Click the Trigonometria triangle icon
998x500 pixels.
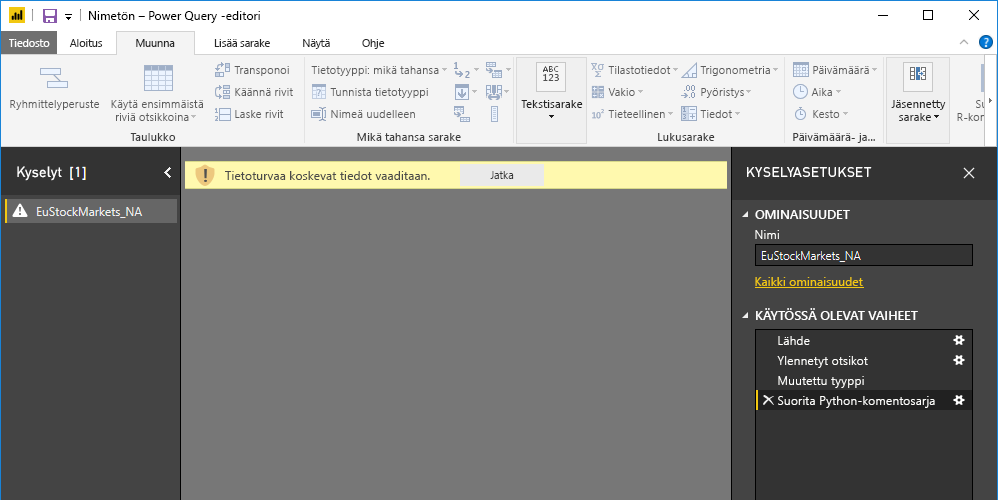[689, 70]
